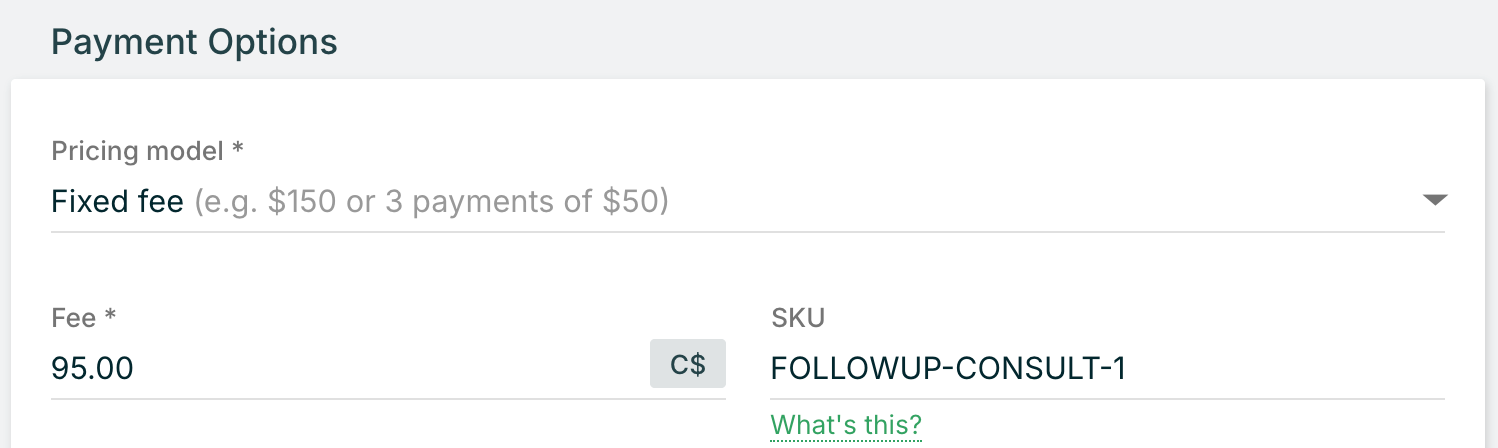Click the 'SKU' field label
This screenshot has width=1498, height=448.
coord(797,318)
